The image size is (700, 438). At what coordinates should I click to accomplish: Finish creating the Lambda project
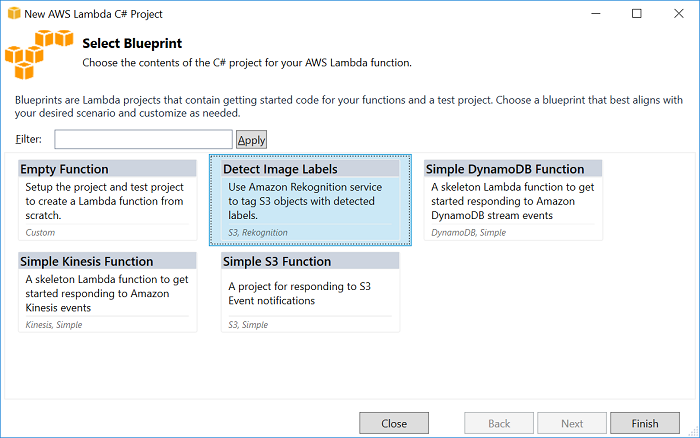(645, 423)
